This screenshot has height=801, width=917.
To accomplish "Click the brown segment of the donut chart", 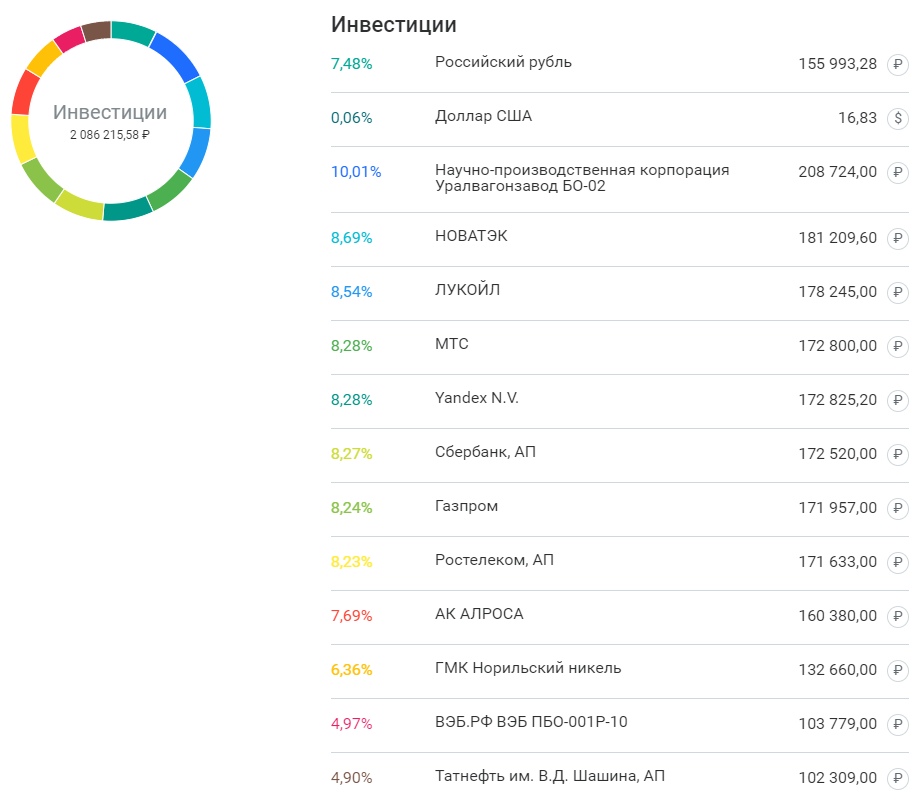I will (x=96, y=31).
